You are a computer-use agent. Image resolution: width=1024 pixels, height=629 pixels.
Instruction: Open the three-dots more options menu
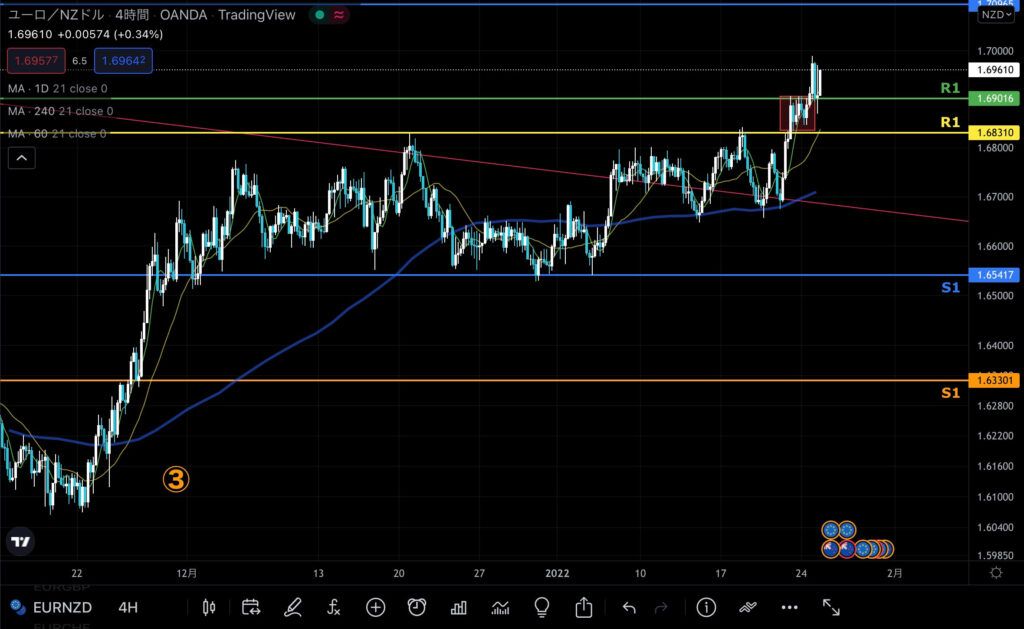click(x=789, y=607)
